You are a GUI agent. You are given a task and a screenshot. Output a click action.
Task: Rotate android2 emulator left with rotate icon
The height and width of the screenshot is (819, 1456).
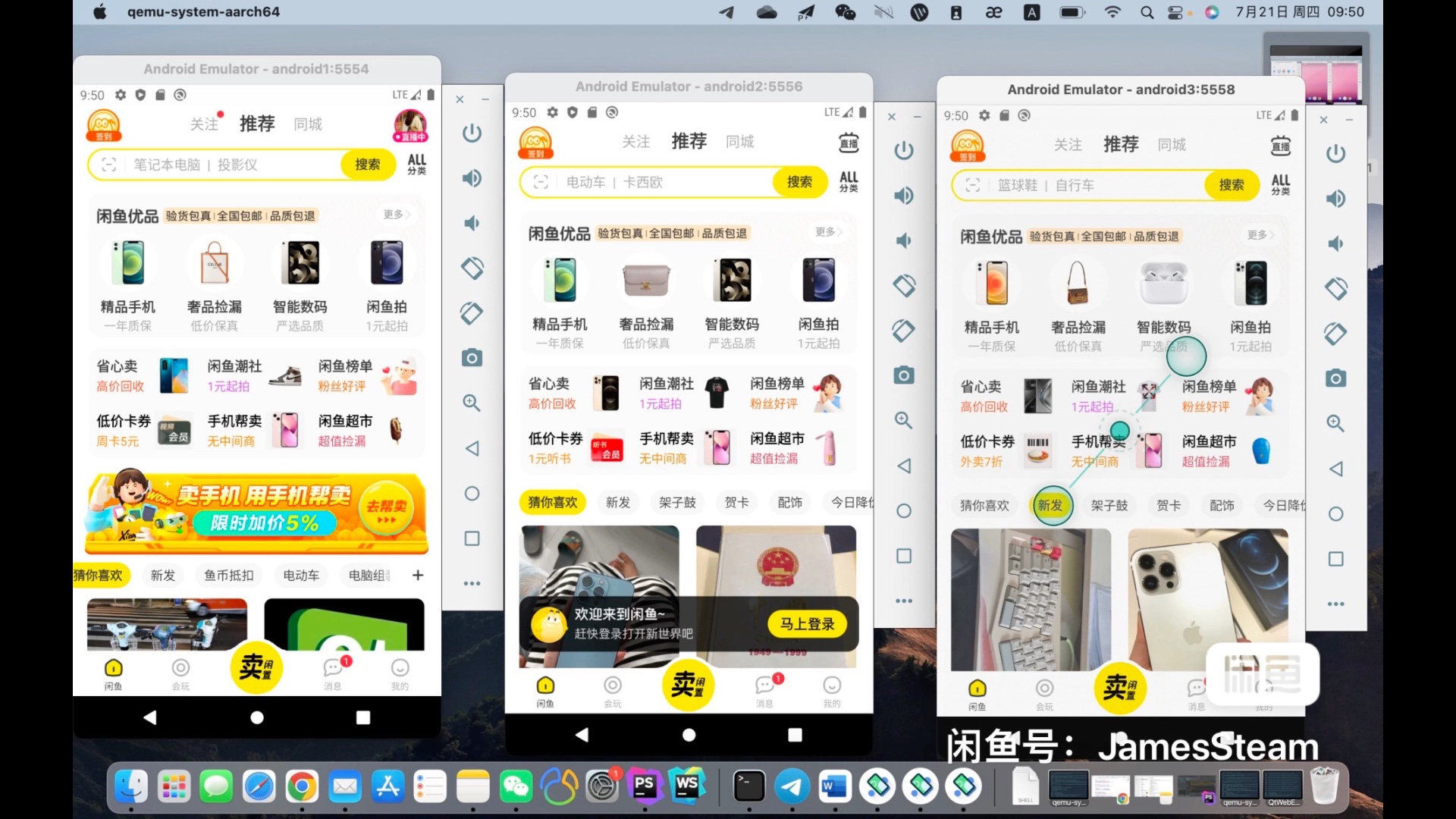[903, 286]
